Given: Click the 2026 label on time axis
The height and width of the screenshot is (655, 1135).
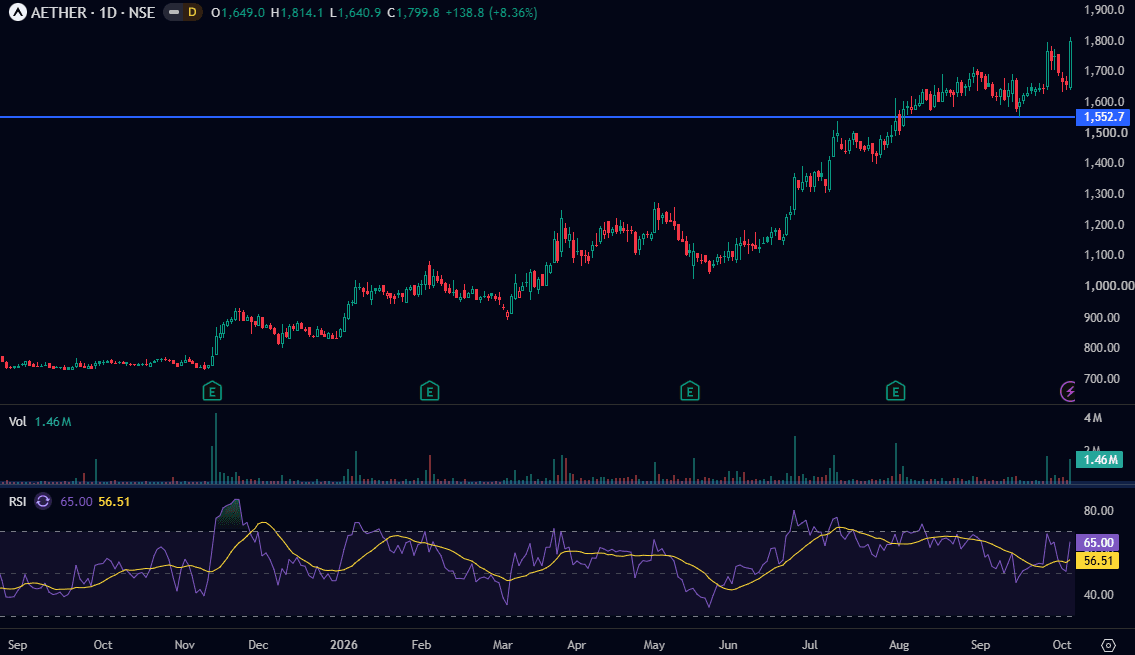Looking at the screenshot, I should [x=344, y=645].
